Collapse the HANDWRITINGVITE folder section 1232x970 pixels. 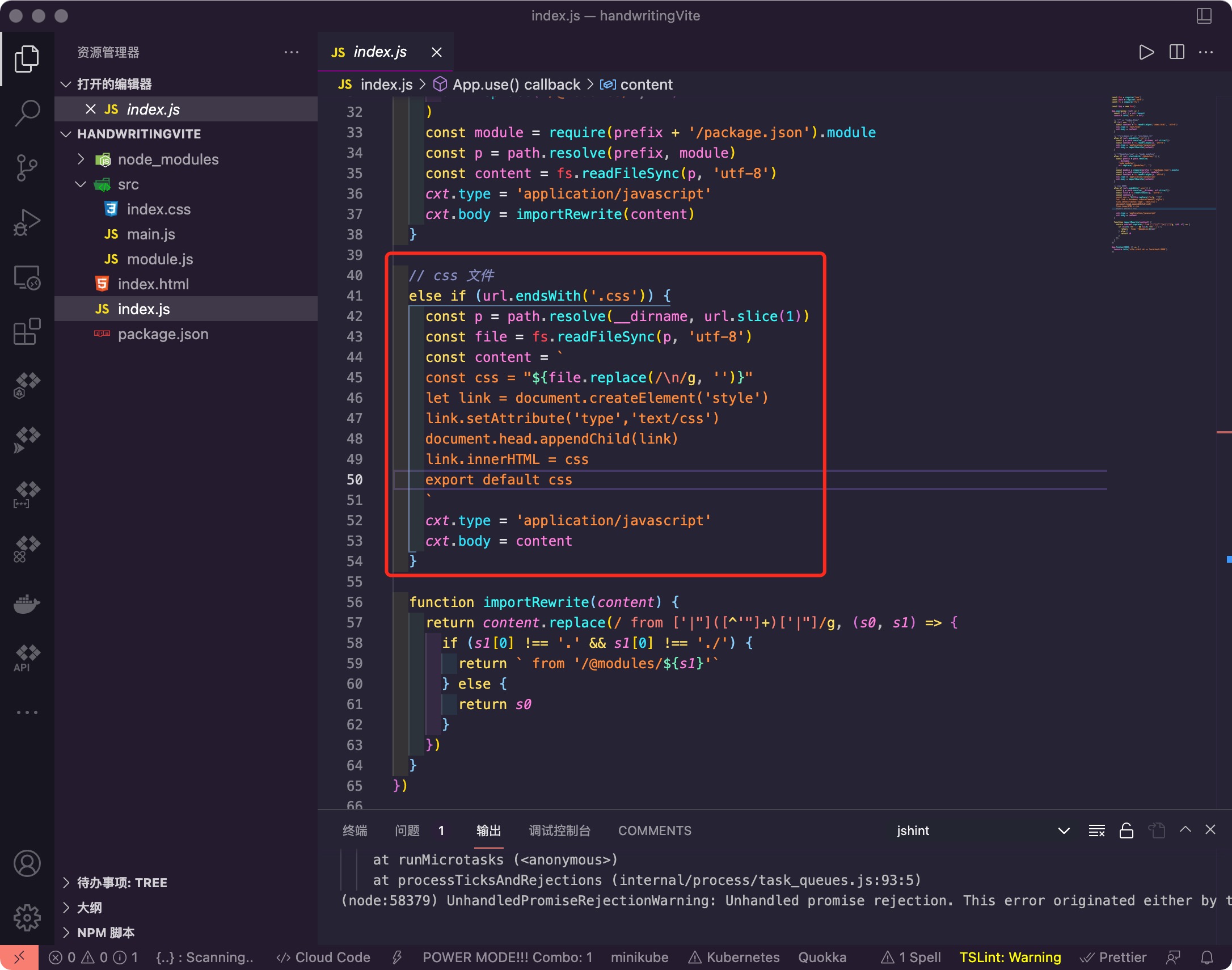tap(66, 134)
